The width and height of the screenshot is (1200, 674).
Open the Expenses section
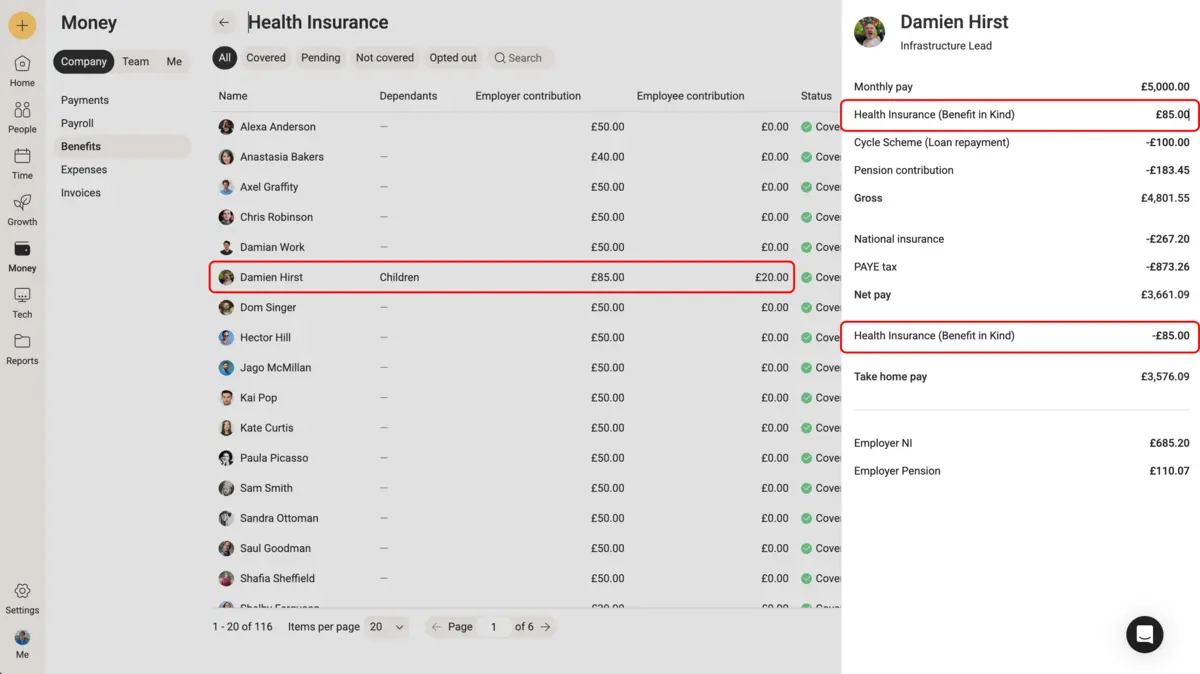click(x=83, y=169)
